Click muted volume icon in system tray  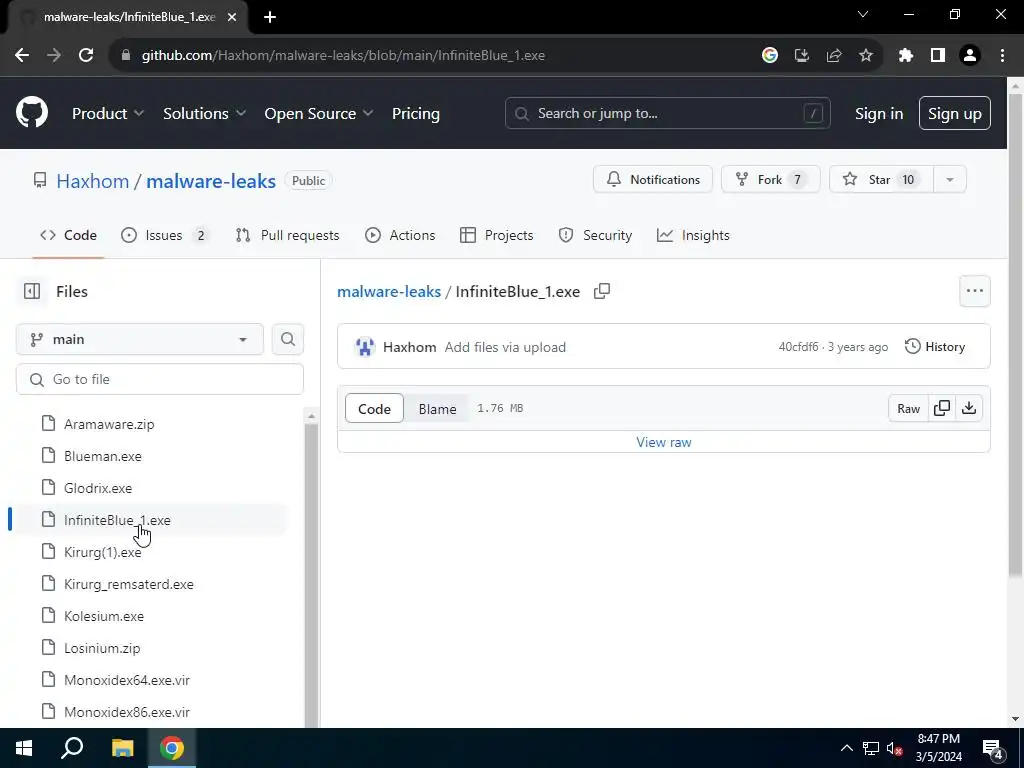tap(894, 748)
